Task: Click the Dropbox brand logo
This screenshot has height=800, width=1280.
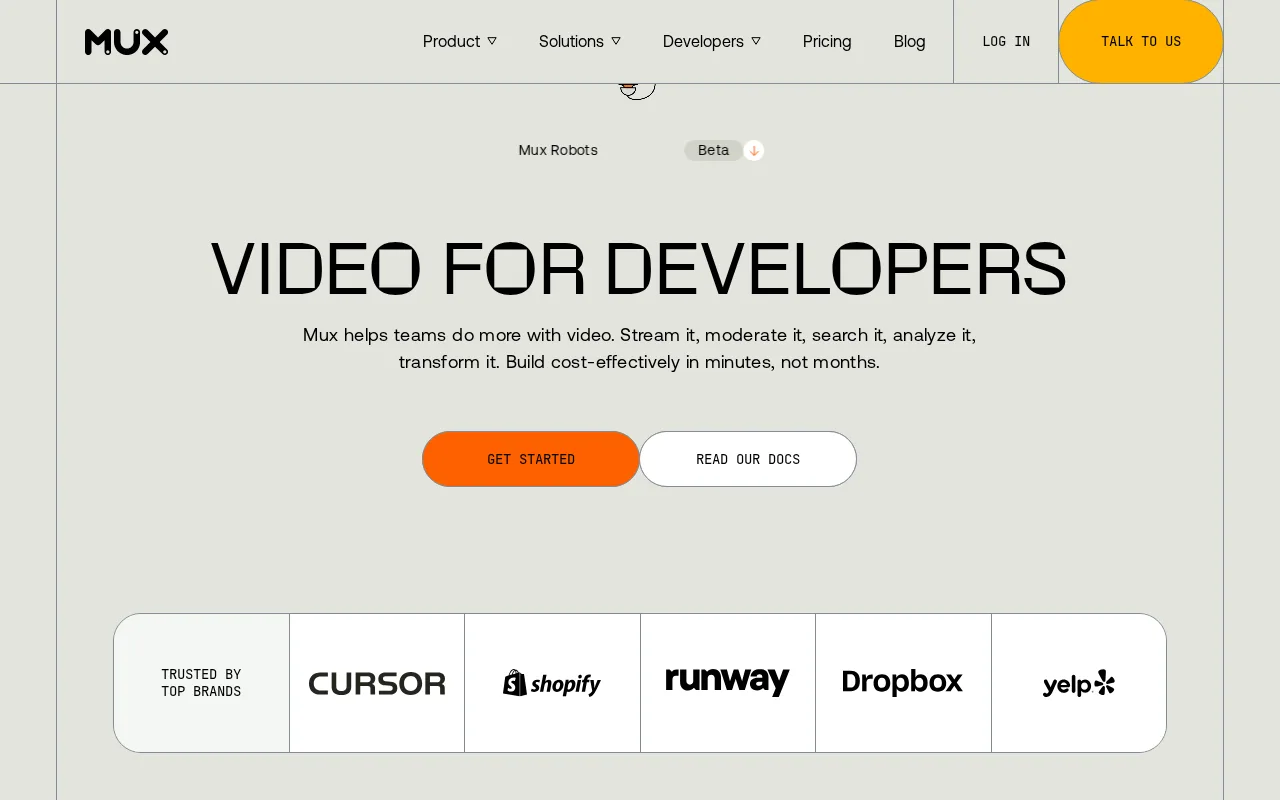Action: (903, 682)
